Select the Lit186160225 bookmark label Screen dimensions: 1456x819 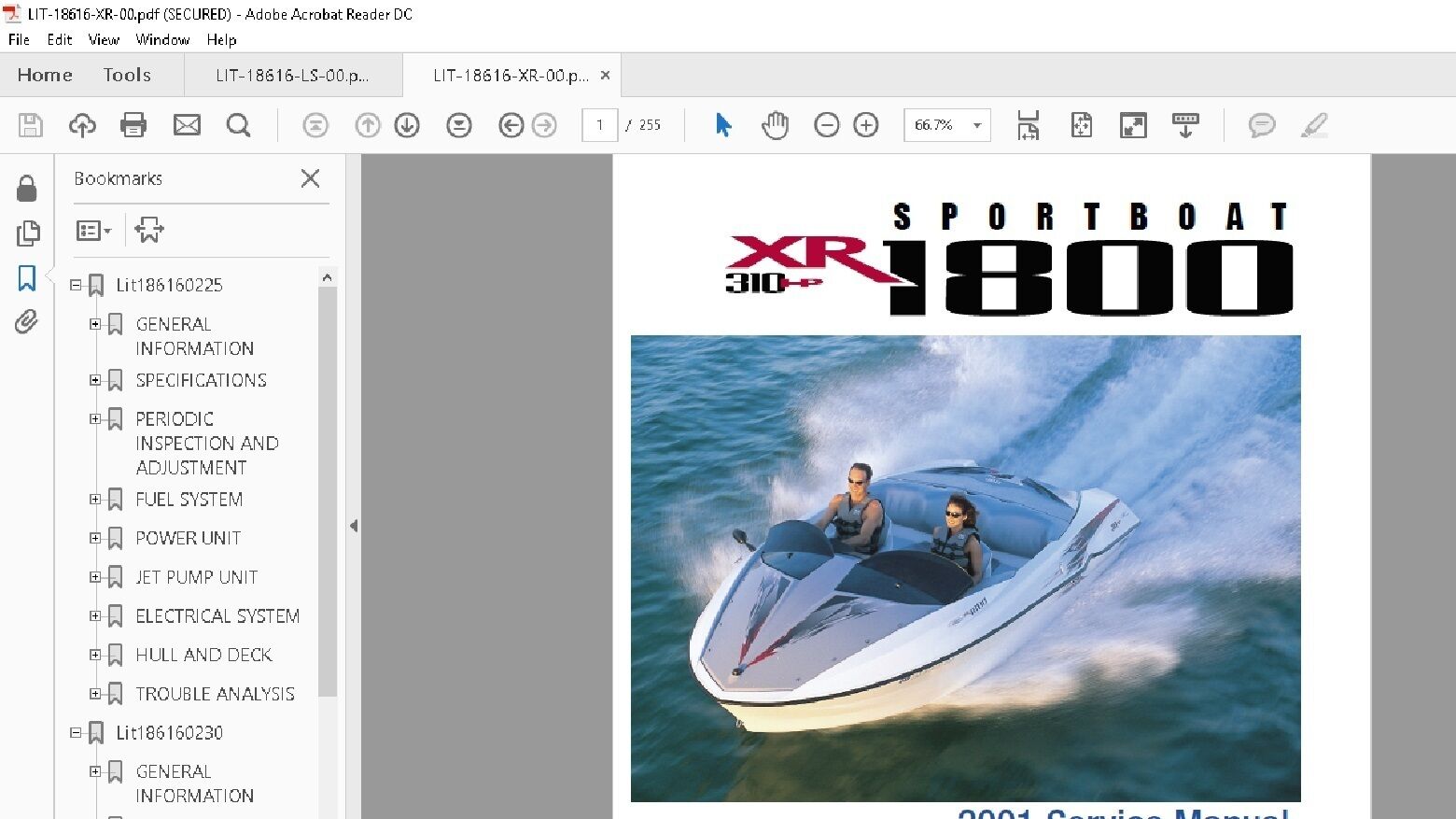[170, 285]
